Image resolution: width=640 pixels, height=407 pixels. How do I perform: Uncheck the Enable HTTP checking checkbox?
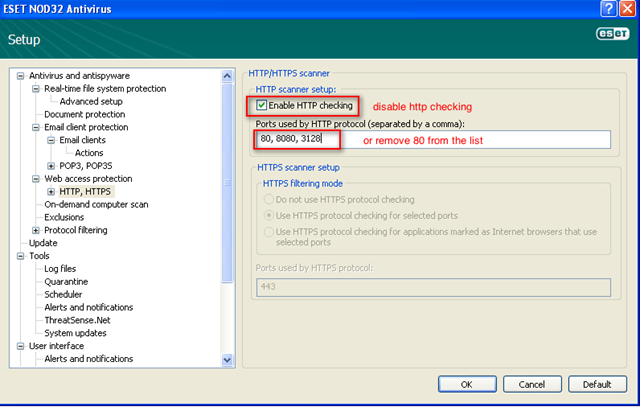(261, 105)
